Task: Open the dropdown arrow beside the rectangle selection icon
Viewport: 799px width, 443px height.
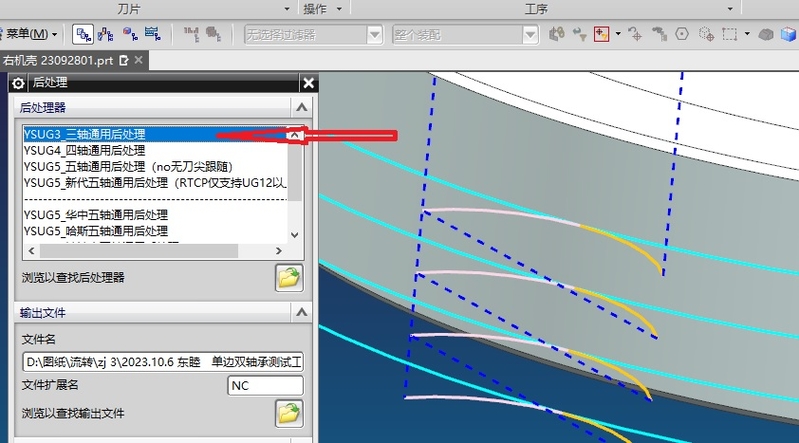Action: pyautogui.click(x=747, y=34)
